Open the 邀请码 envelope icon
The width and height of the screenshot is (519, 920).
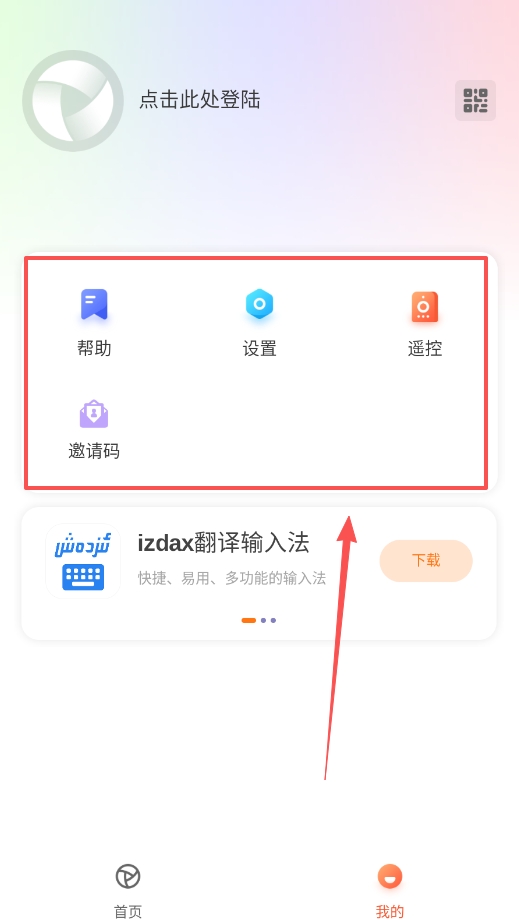[x=94, y=414]
